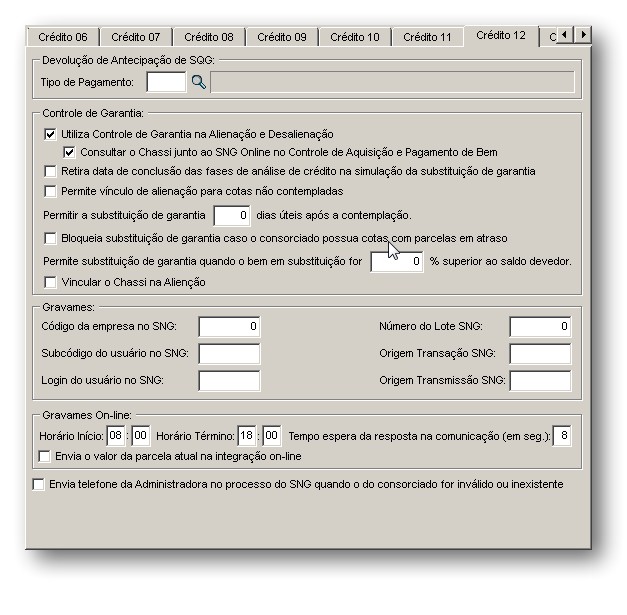Click the Gravames On-line group label
The width and height of the screenshot is (627, 615).
tap(87, 415)
